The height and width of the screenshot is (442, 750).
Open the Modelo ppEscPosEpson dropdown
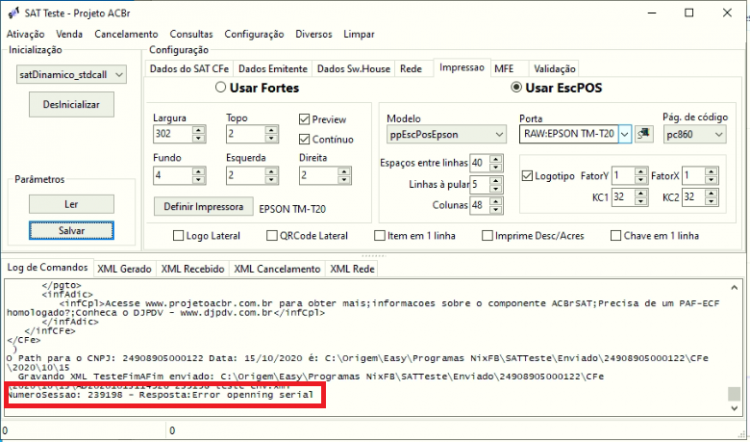click(x=446, y=134)
